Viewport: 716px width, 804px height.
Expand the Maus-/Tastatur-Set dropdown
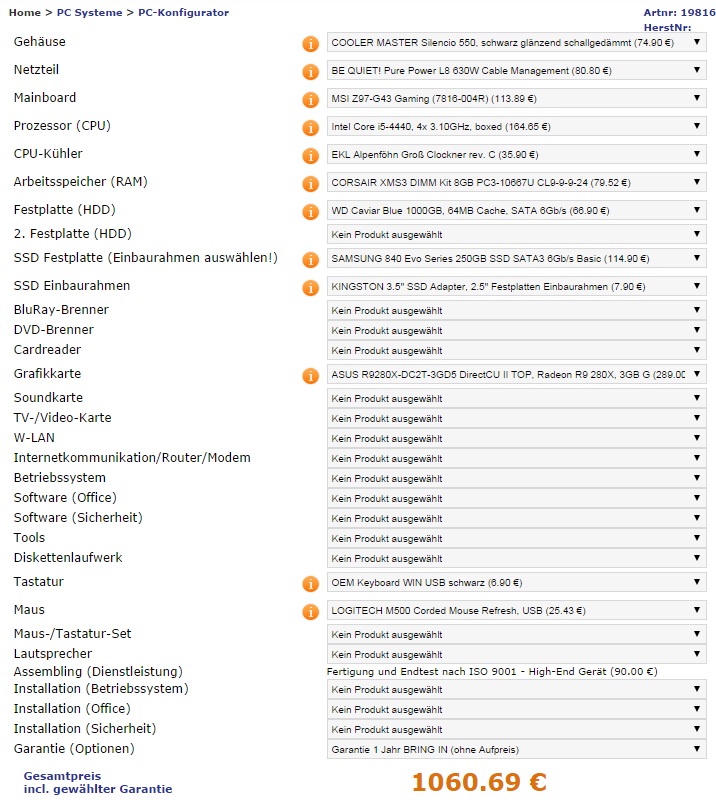[x=516, y=634]
